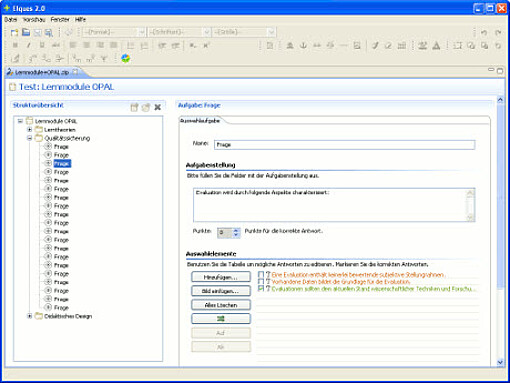Select the Didaktisches Design tree folder

coord(68,316)
